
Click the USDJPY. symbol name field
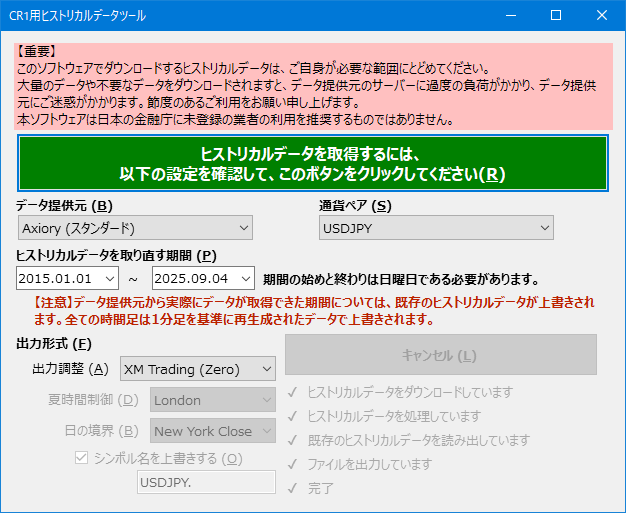tap(206, 482)
